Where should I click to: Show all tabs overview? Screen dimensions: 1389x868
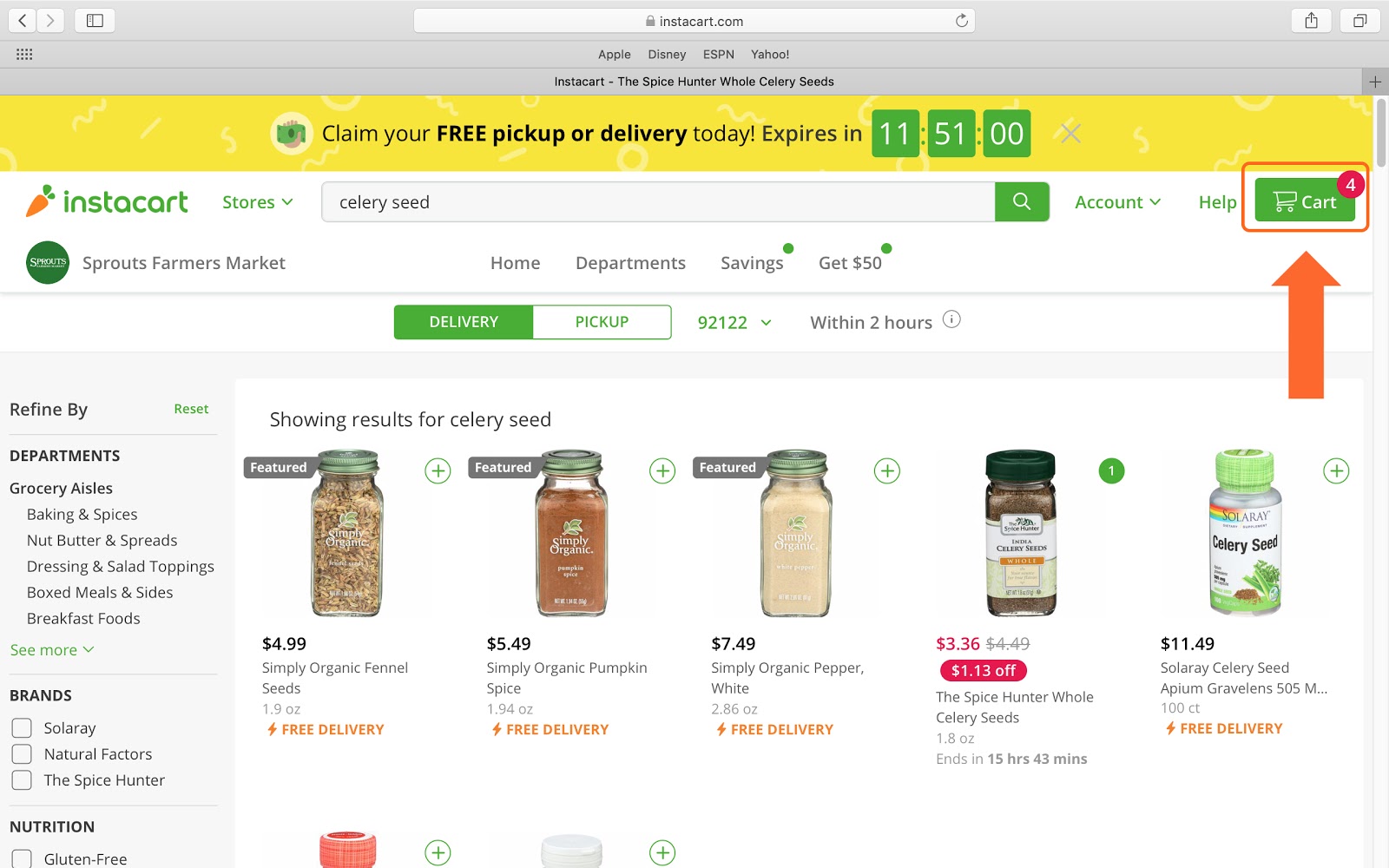pos(1359,21)
